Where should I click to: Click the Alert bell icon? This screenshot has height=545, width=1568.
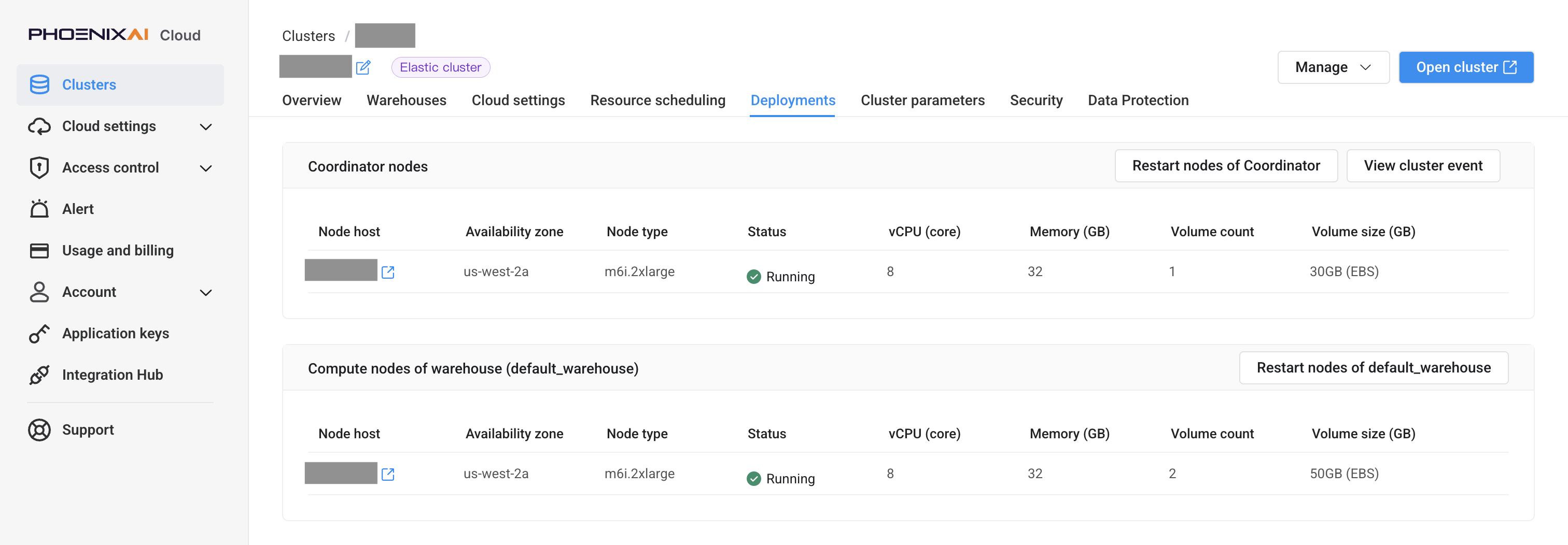pyautogui.click(x=39, y=209)
